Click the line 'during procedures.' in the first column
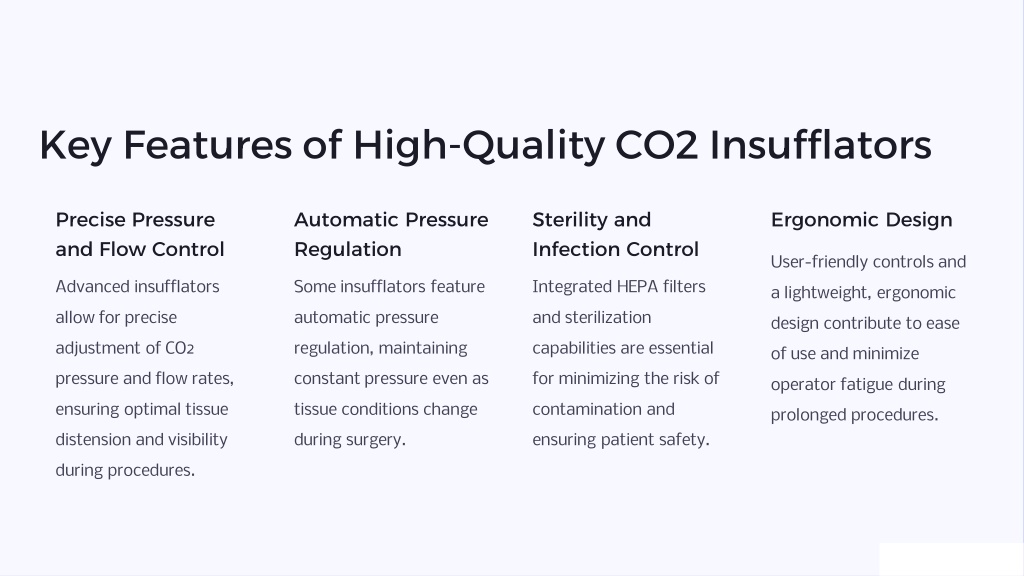Screen dimensions: 1024x576 coord(125,471)
